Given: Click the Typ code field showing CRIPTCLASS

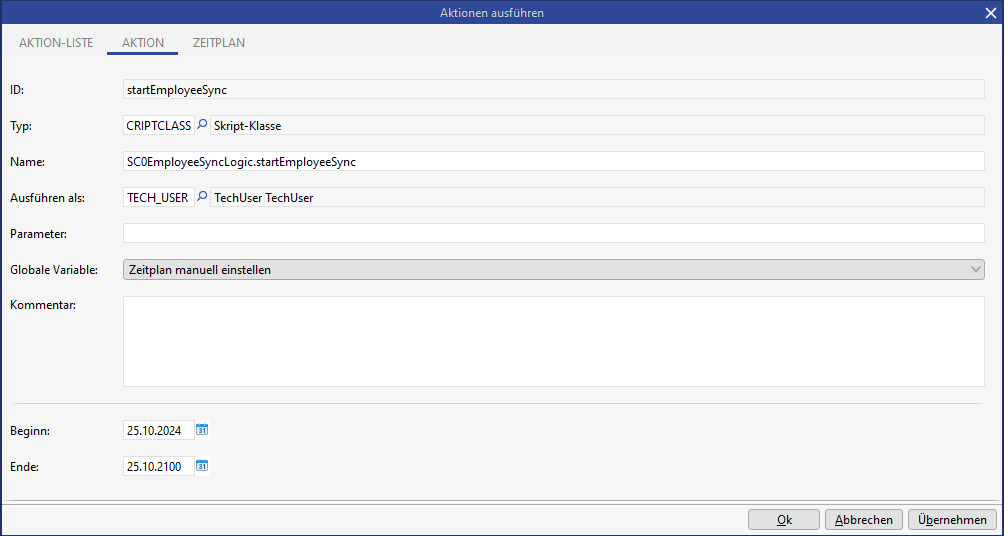Looking at the screenshot, I should tap(158, 126).
